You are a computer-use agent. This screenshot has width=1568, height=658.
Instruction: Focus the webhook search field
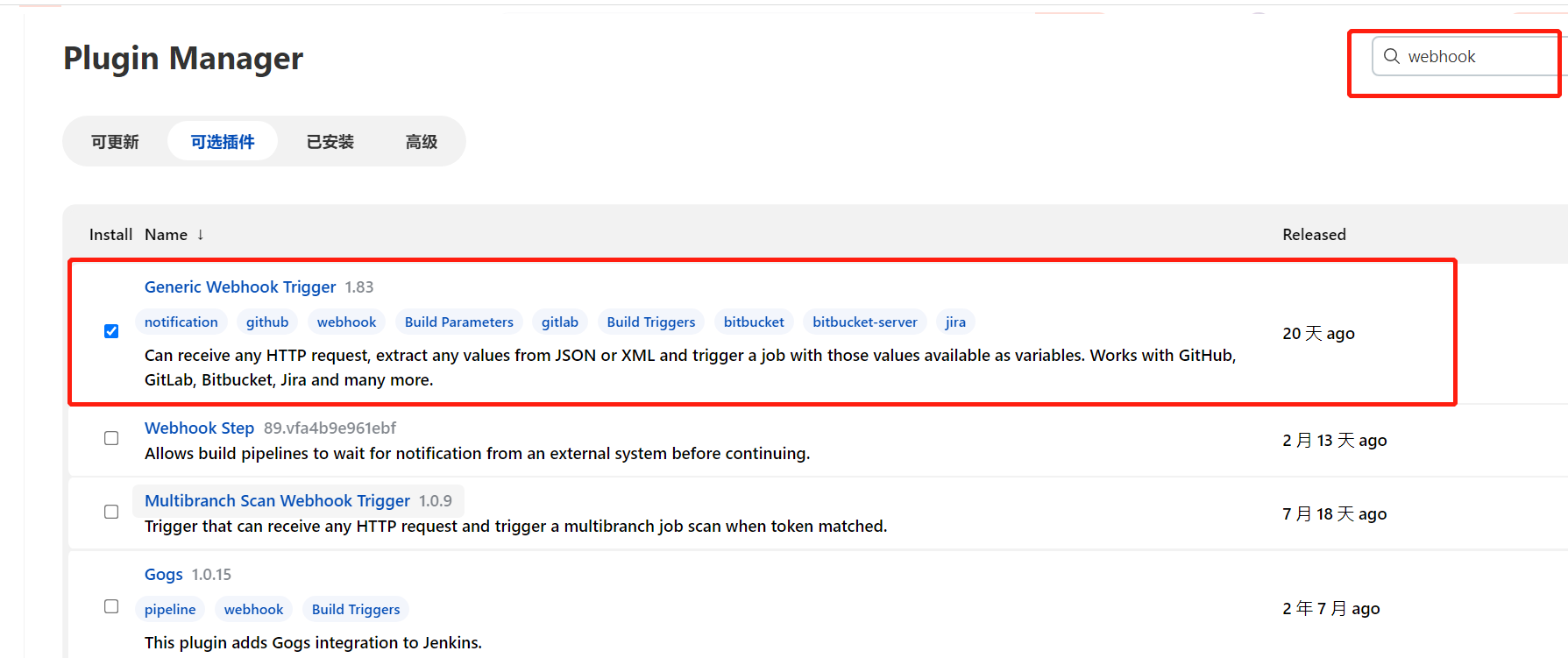(x=1469, y=56)
